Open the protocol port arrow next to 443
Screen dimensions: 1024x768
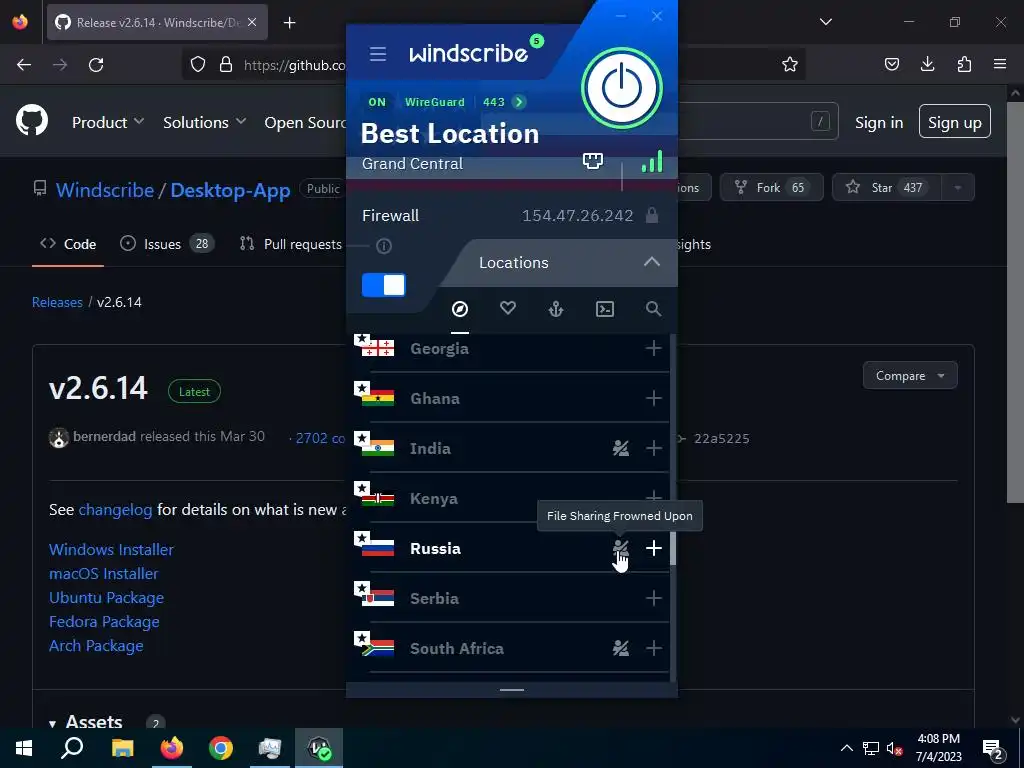[x=519, y=102]
